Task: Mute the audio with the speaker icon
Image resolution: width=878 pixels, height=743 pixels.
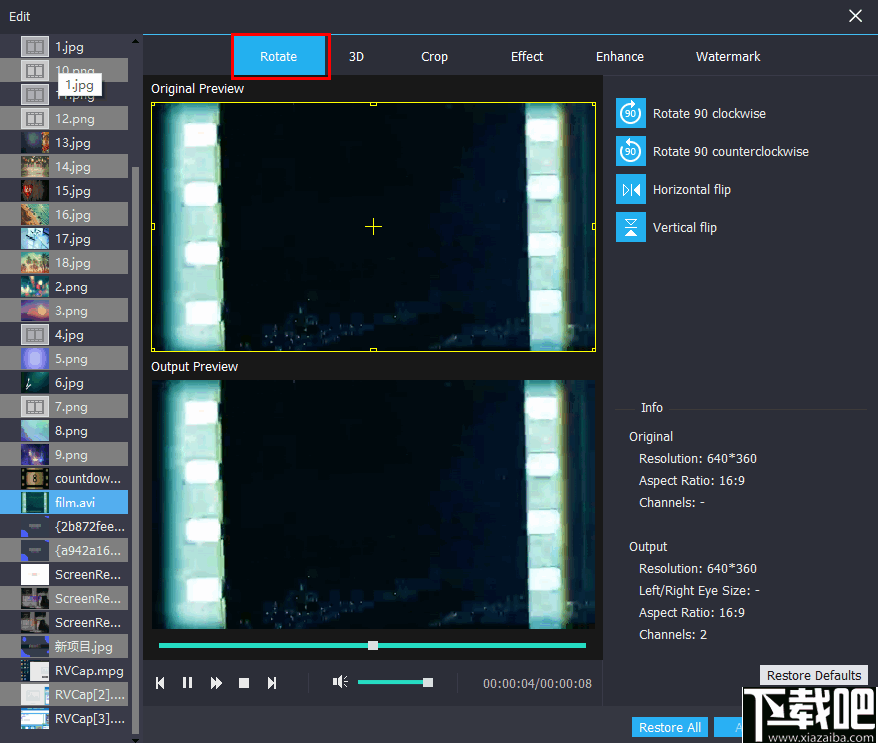Action: tap(339, 681)
